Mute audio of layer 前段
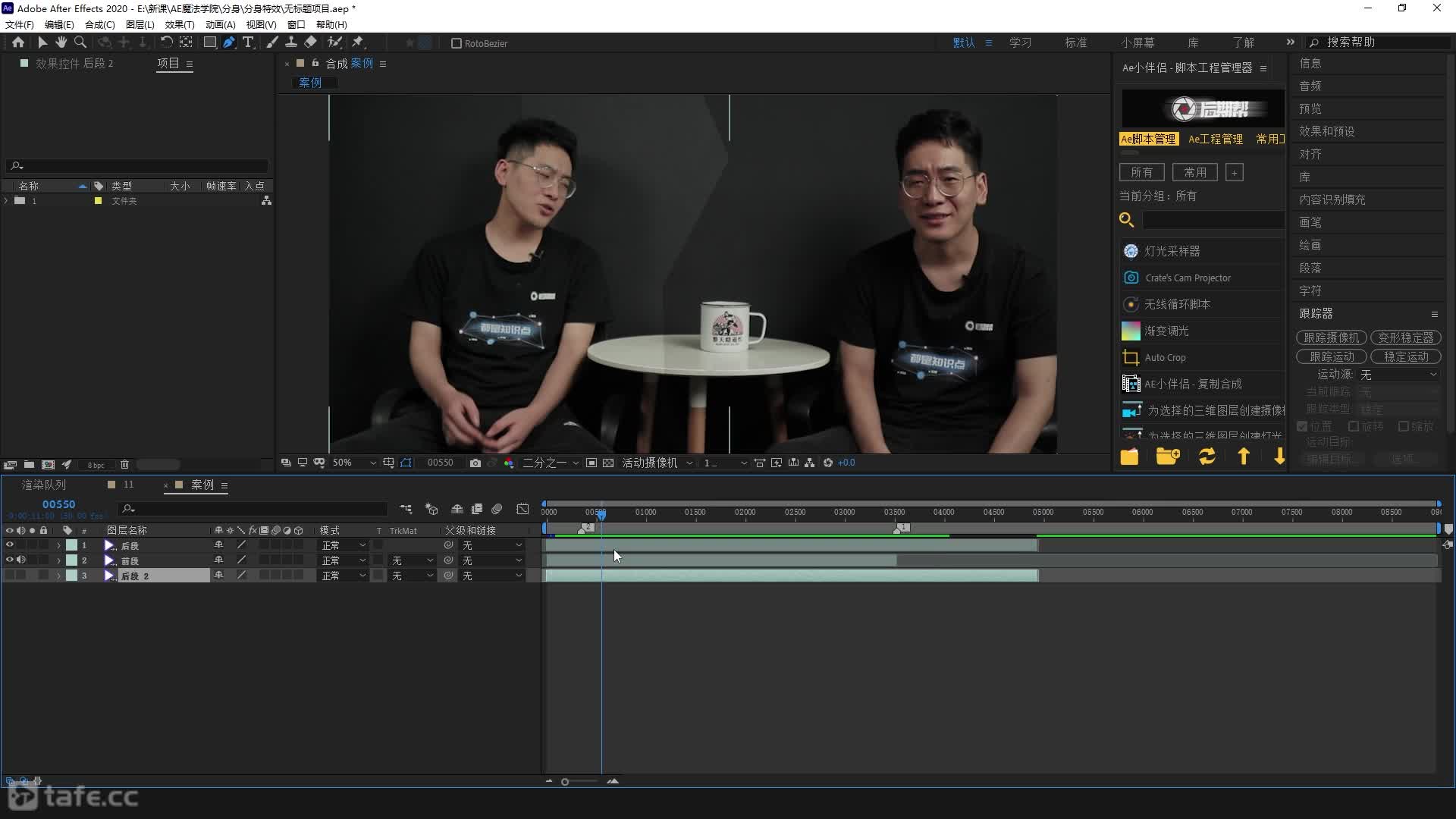The height and width of the screenshot is (819, 1456). tap(21, 560)
